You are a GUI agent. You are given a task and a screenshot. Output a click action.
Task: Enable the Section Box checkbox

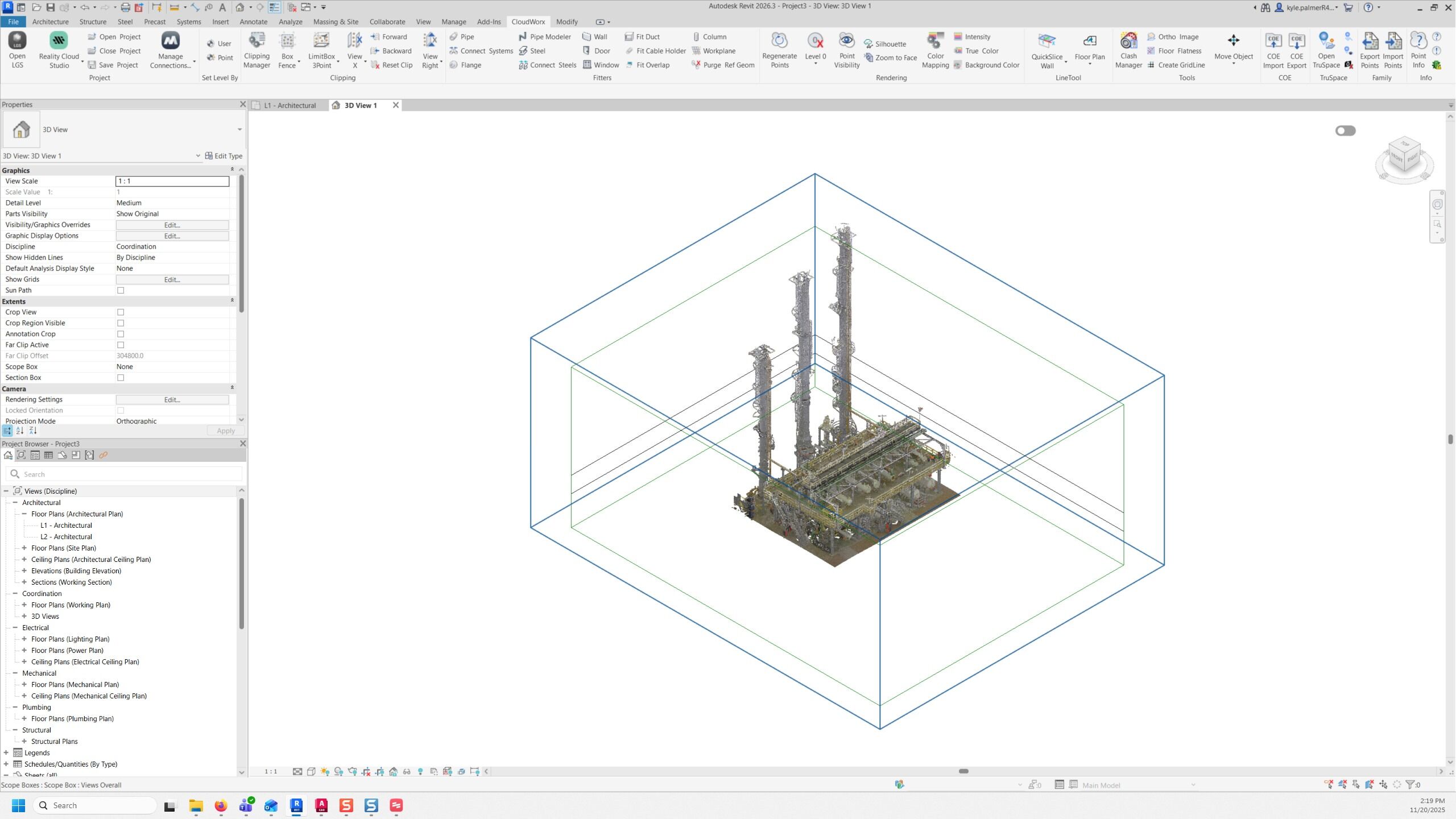(x=121, y=378)
